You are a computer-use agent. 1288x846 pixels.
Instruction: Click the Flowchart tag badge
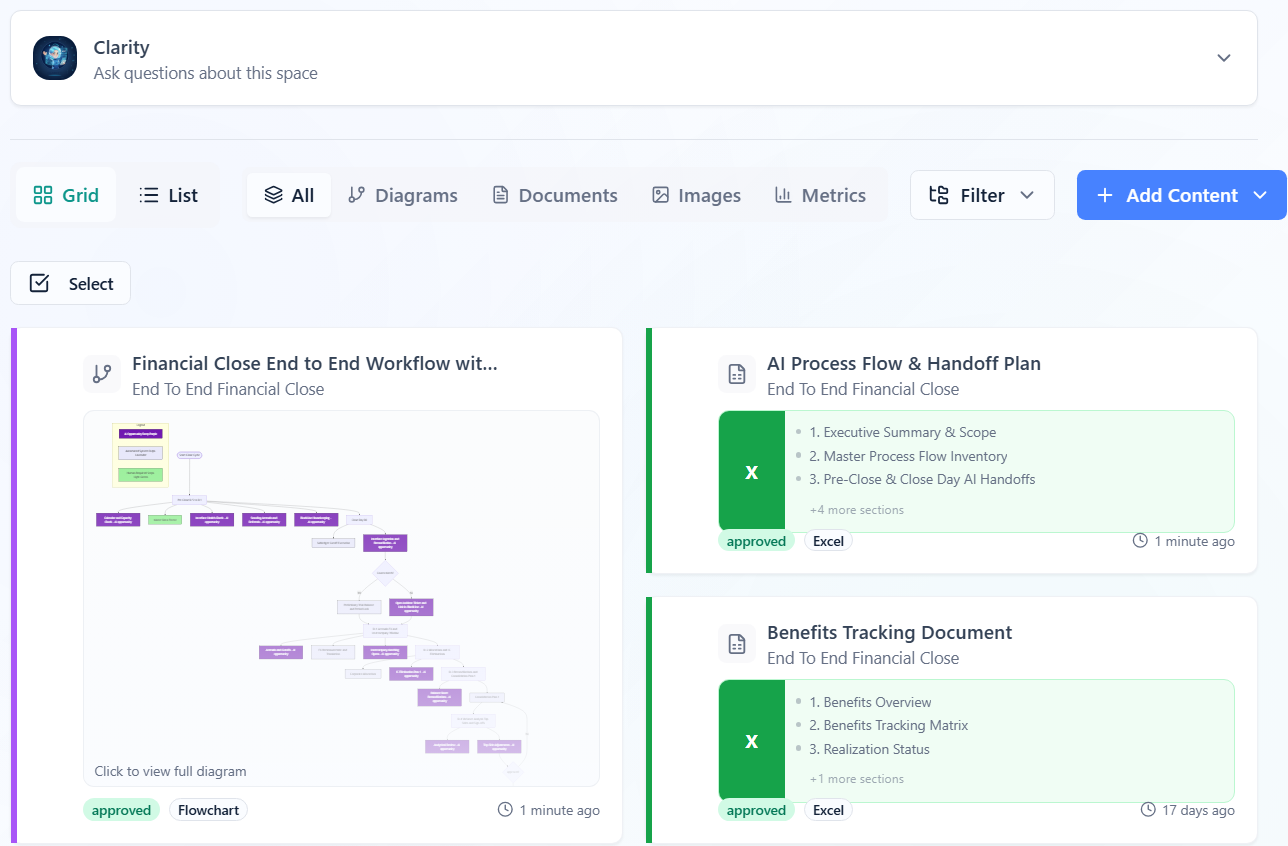pyautogui.click(x=208, y=810)
